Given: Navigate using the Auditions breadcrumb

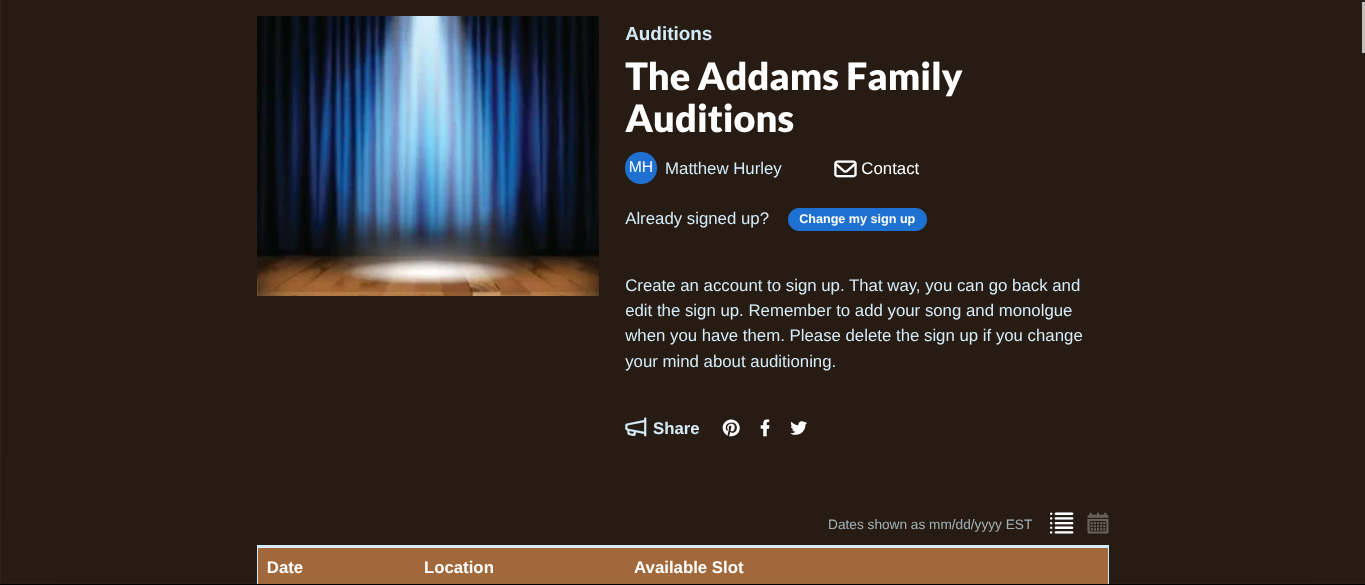Looking at the screenshot, I should tap(668, 33).
